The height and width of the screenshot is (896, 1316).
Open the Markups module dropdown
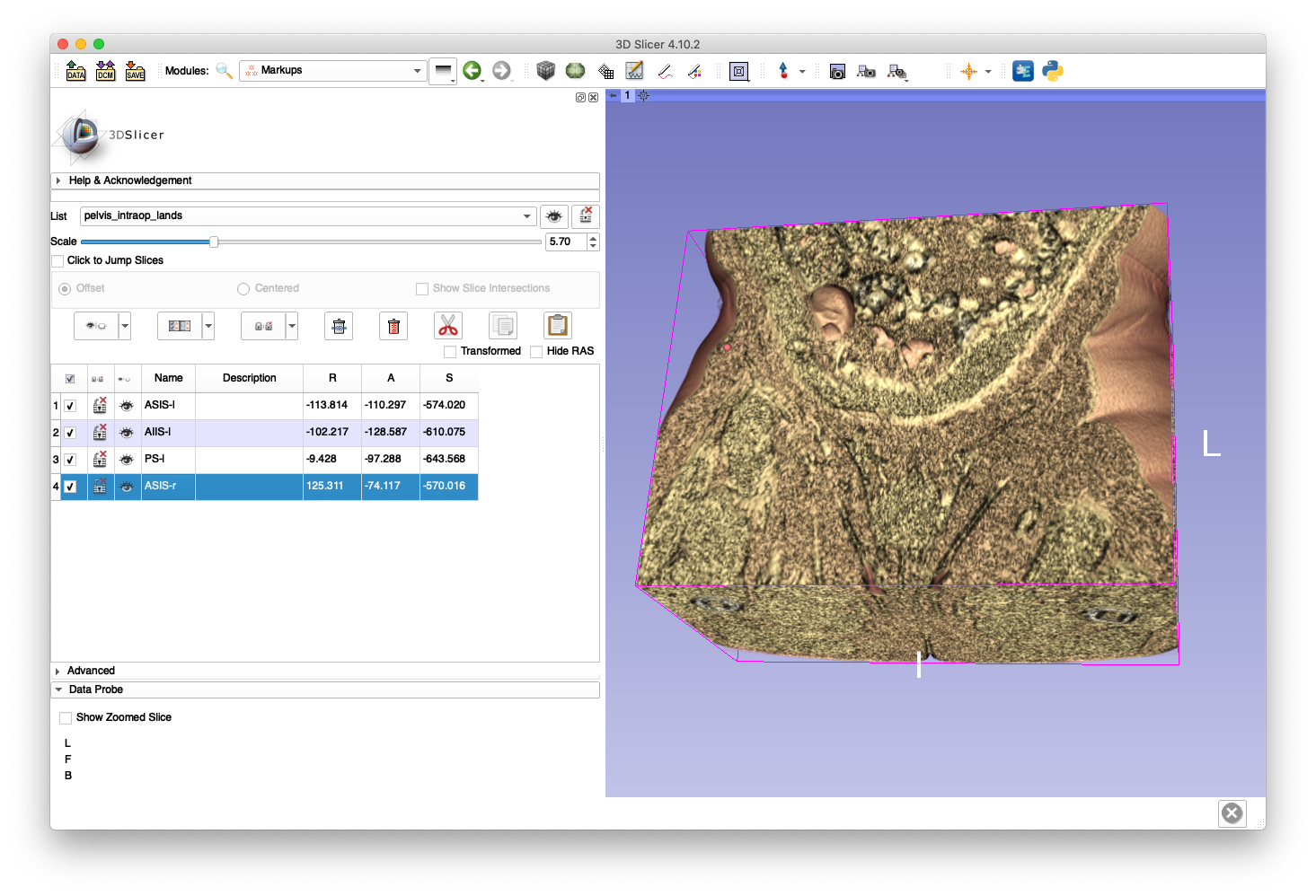(331, 71)
